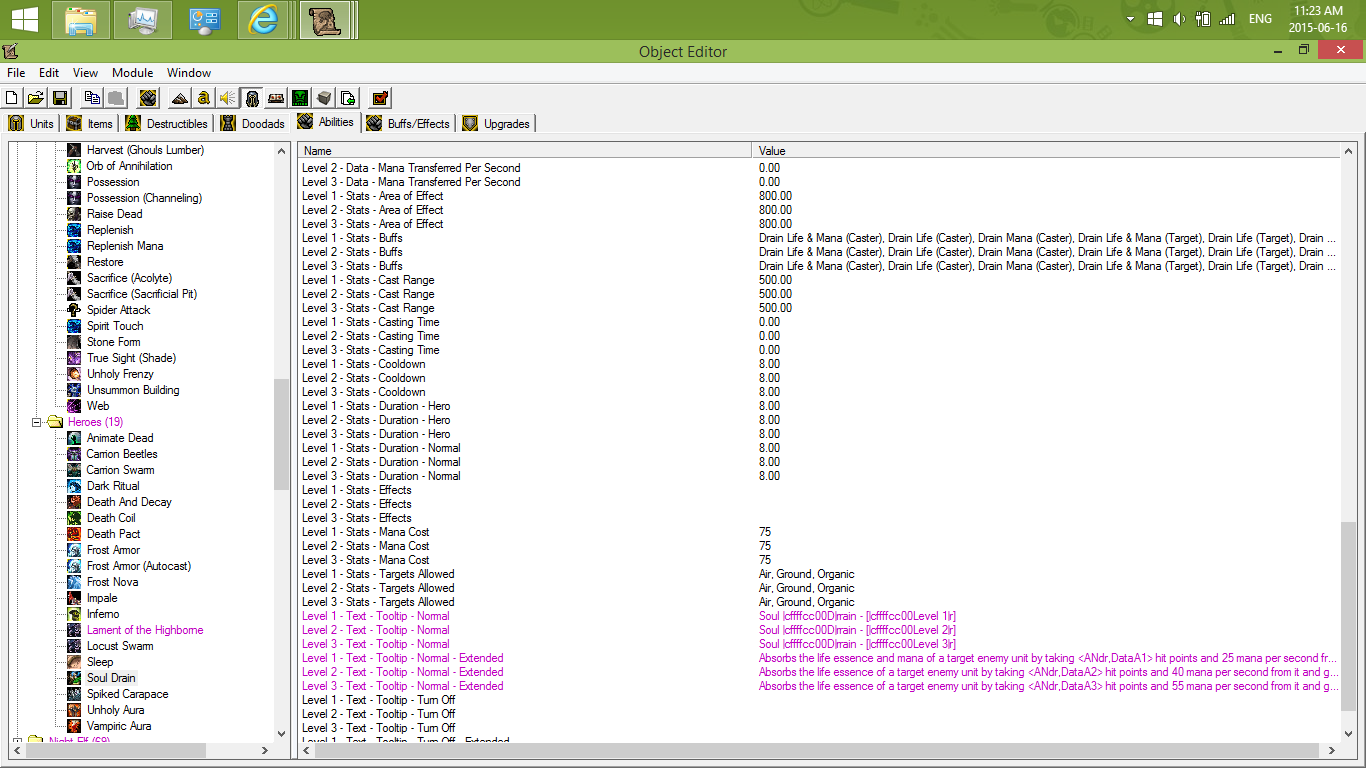
Task: Click ability tree scroll right arrow
Action: [265, 750]
